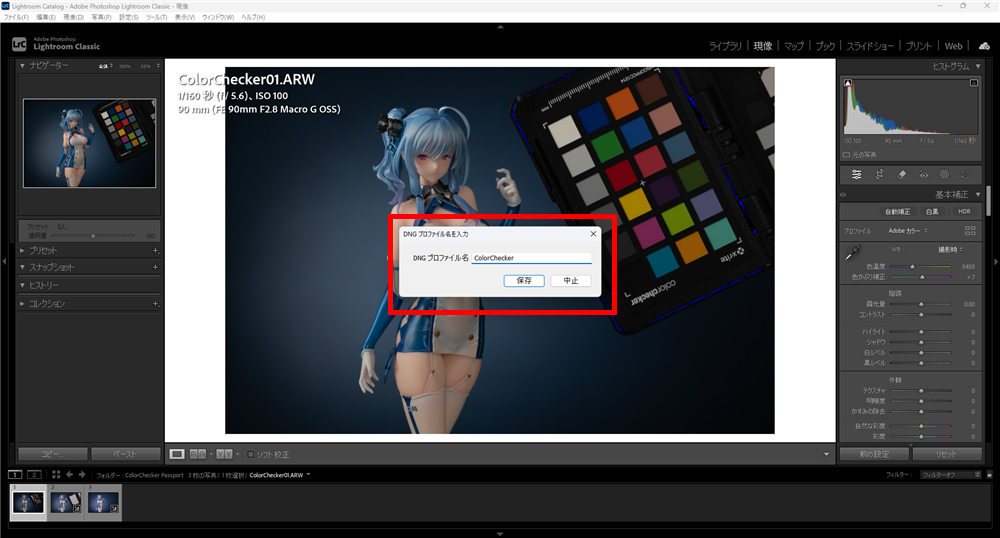The width and height of the screenshot is (1000, 538).
Task: Go forward with filmstrip right arrow
Action: click(82, 475)
